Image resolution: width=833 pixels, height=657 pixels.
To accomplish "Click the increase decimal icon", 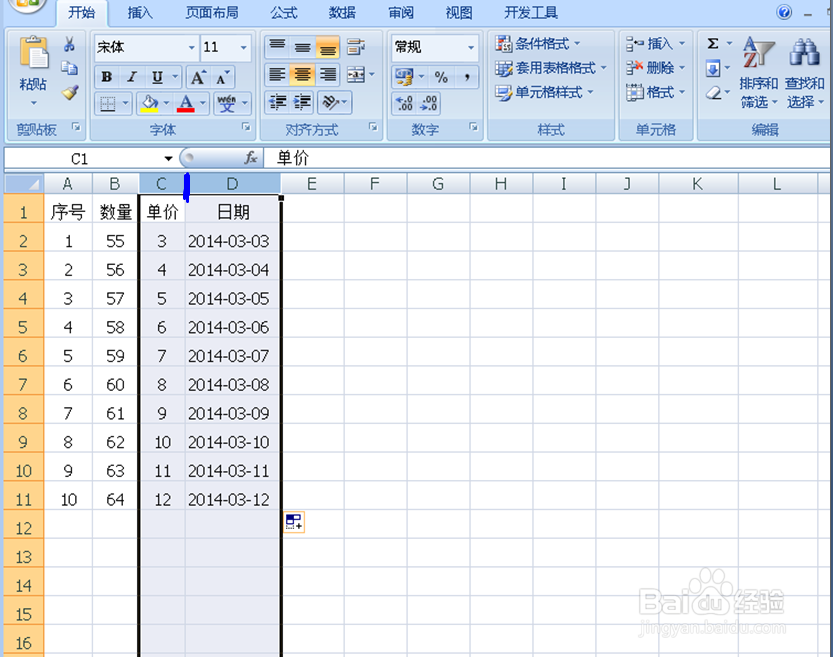I will [x=404, y=103].
